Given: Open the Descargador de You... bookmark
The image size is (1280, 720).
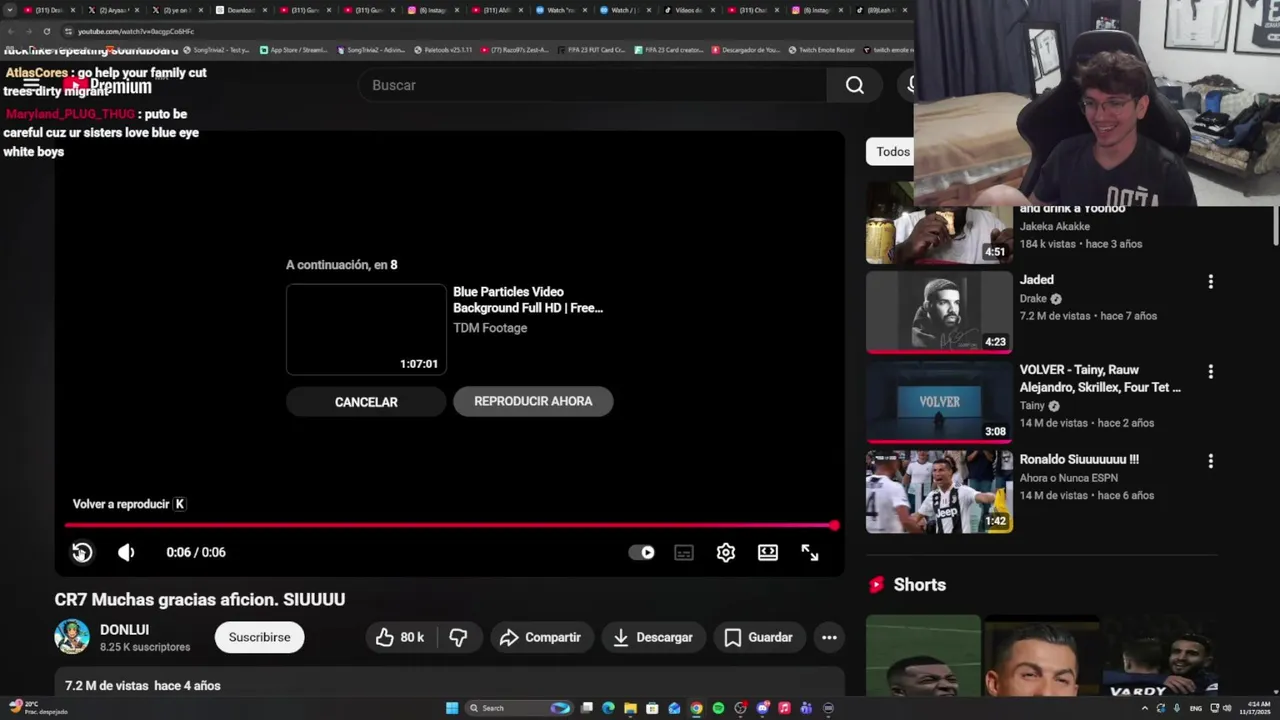Looking at the screenshot, I should coord(744,50).
